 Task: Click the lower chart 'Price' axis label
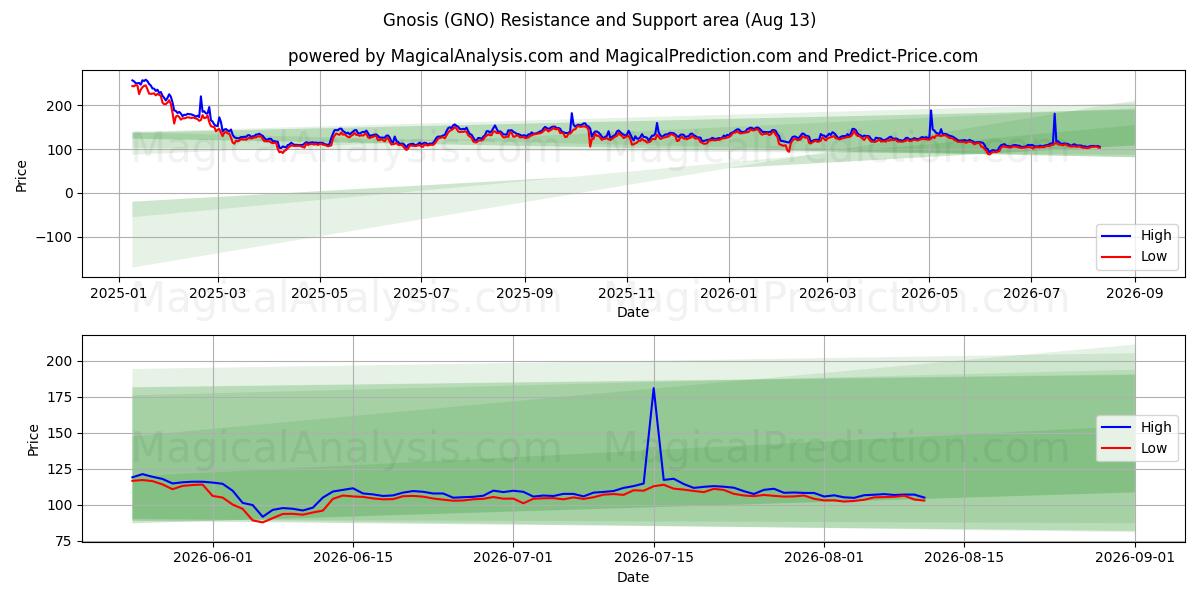tap(34, 439)
